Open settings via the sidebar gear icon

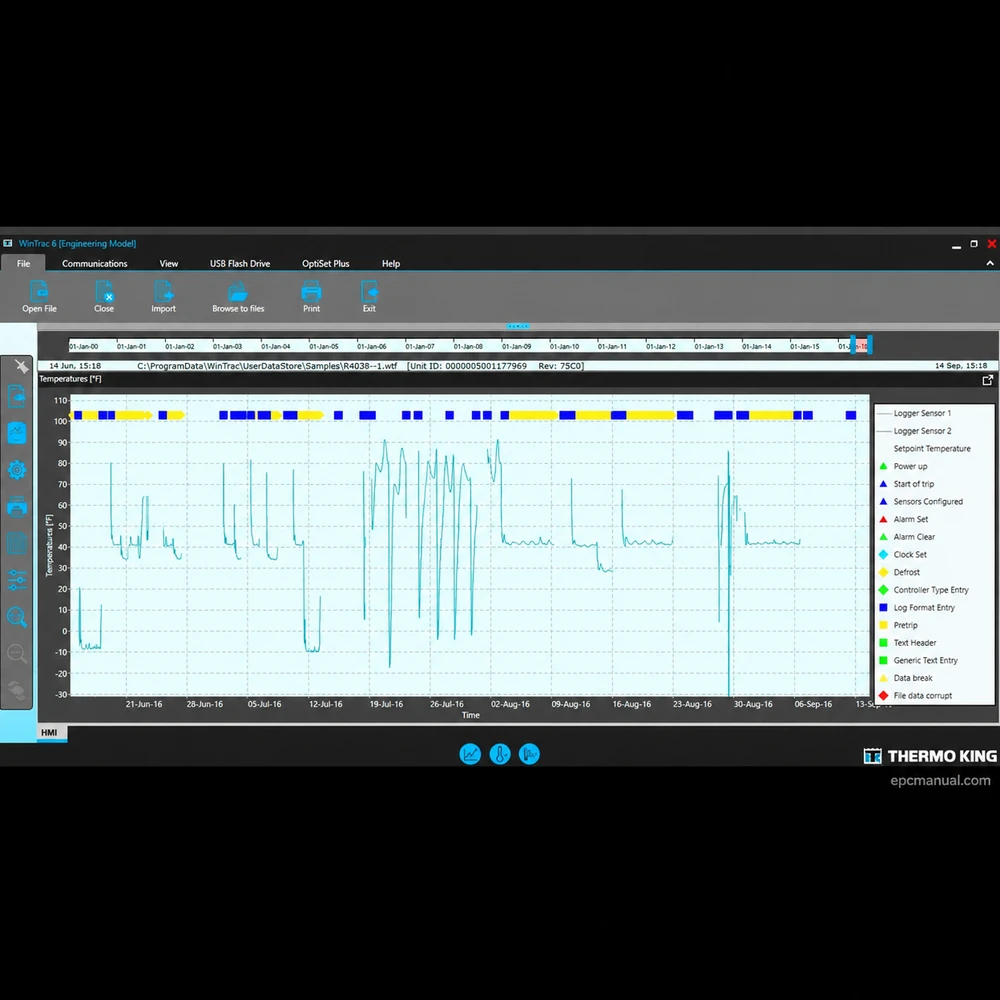[17, 470]
